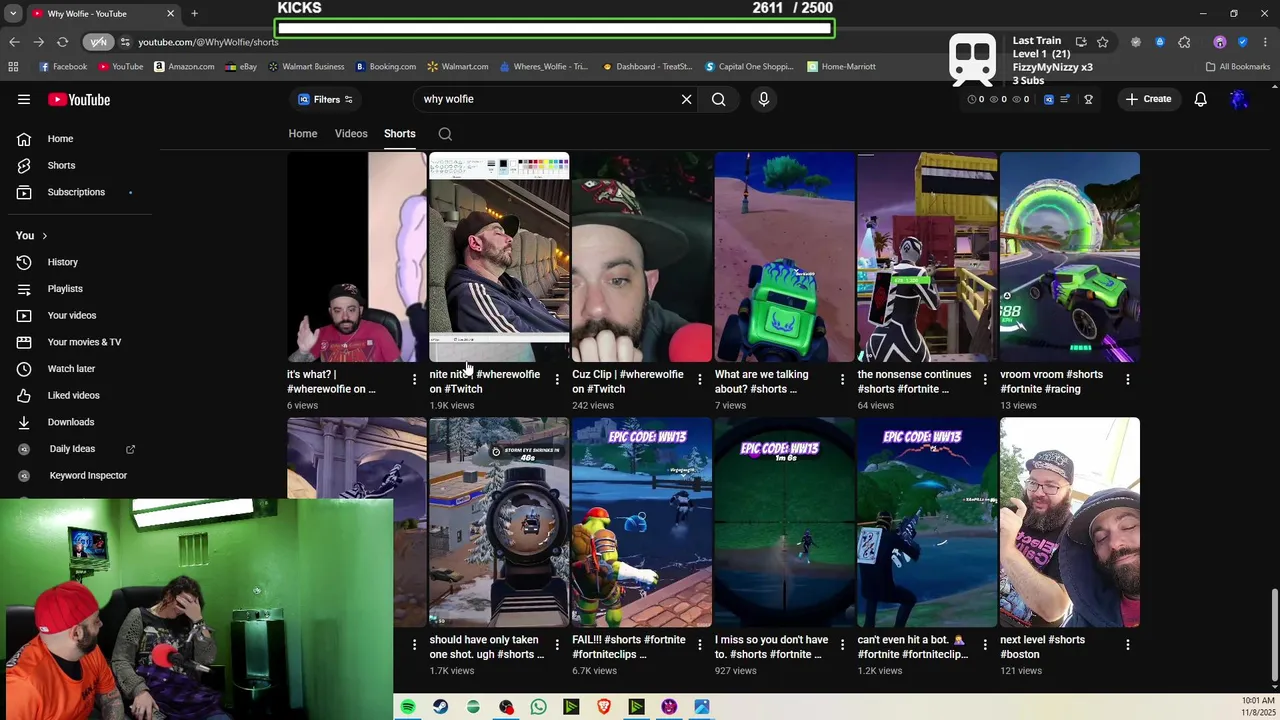This screenshot has width=1280, height=720.
Task: Open more options for 'nite nite' short
Action: [x=557, y=380]
